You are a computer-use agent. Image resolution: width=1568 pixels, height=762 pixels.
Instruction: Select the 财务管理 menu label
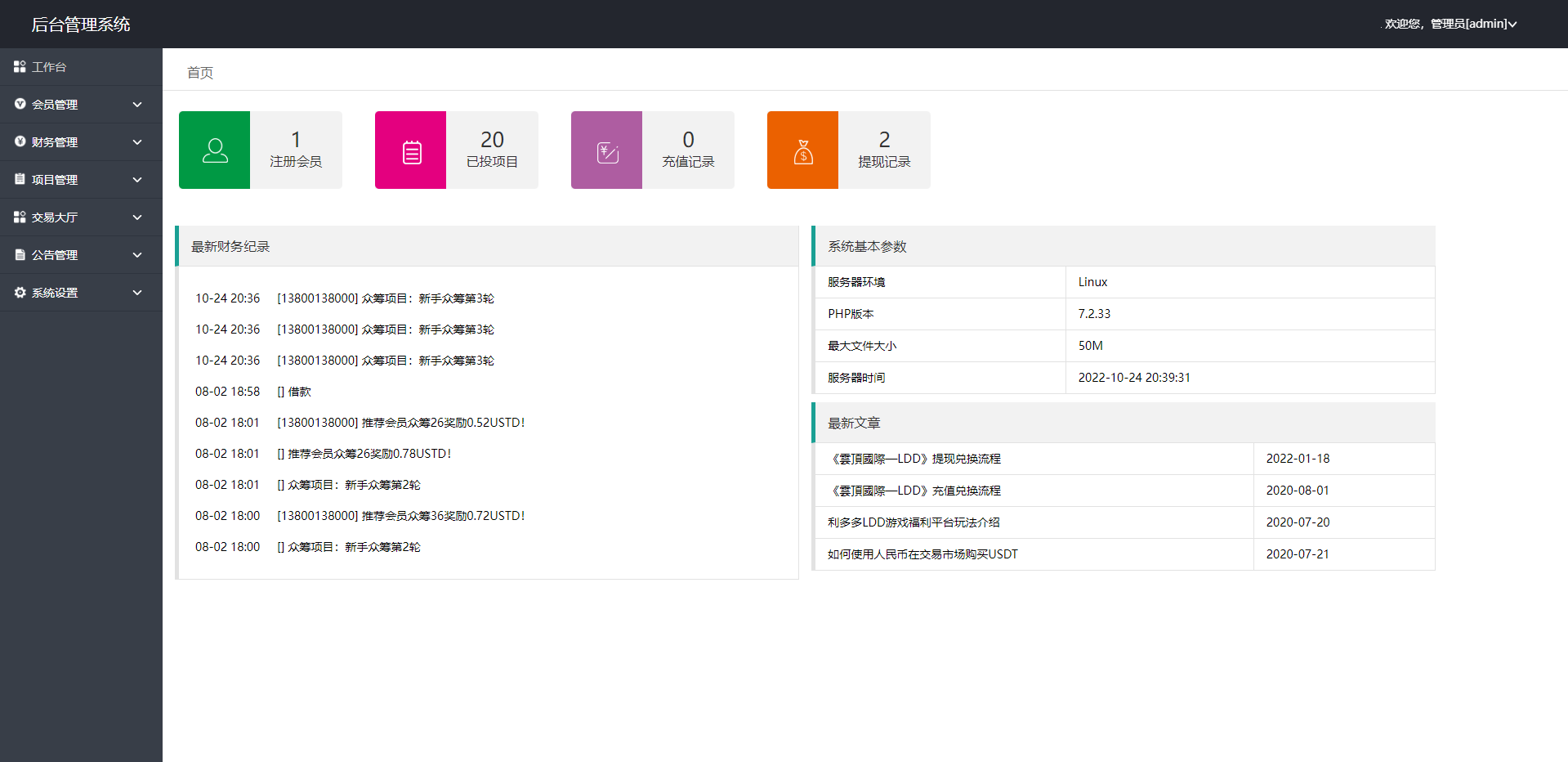pyautogui.click(x=55, y=142)
